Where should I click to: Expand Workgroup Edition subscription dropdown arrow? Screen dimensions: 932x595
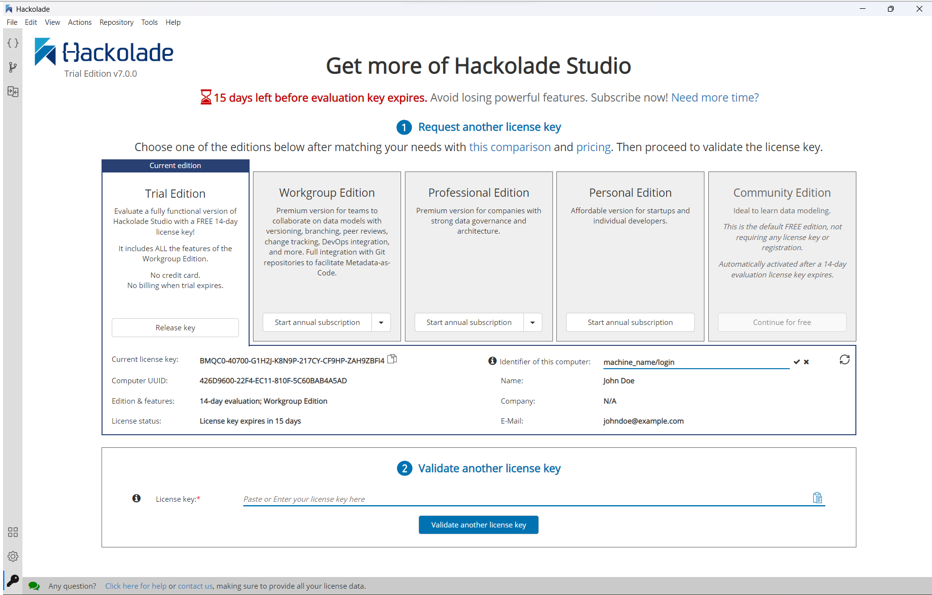[382, 321]
